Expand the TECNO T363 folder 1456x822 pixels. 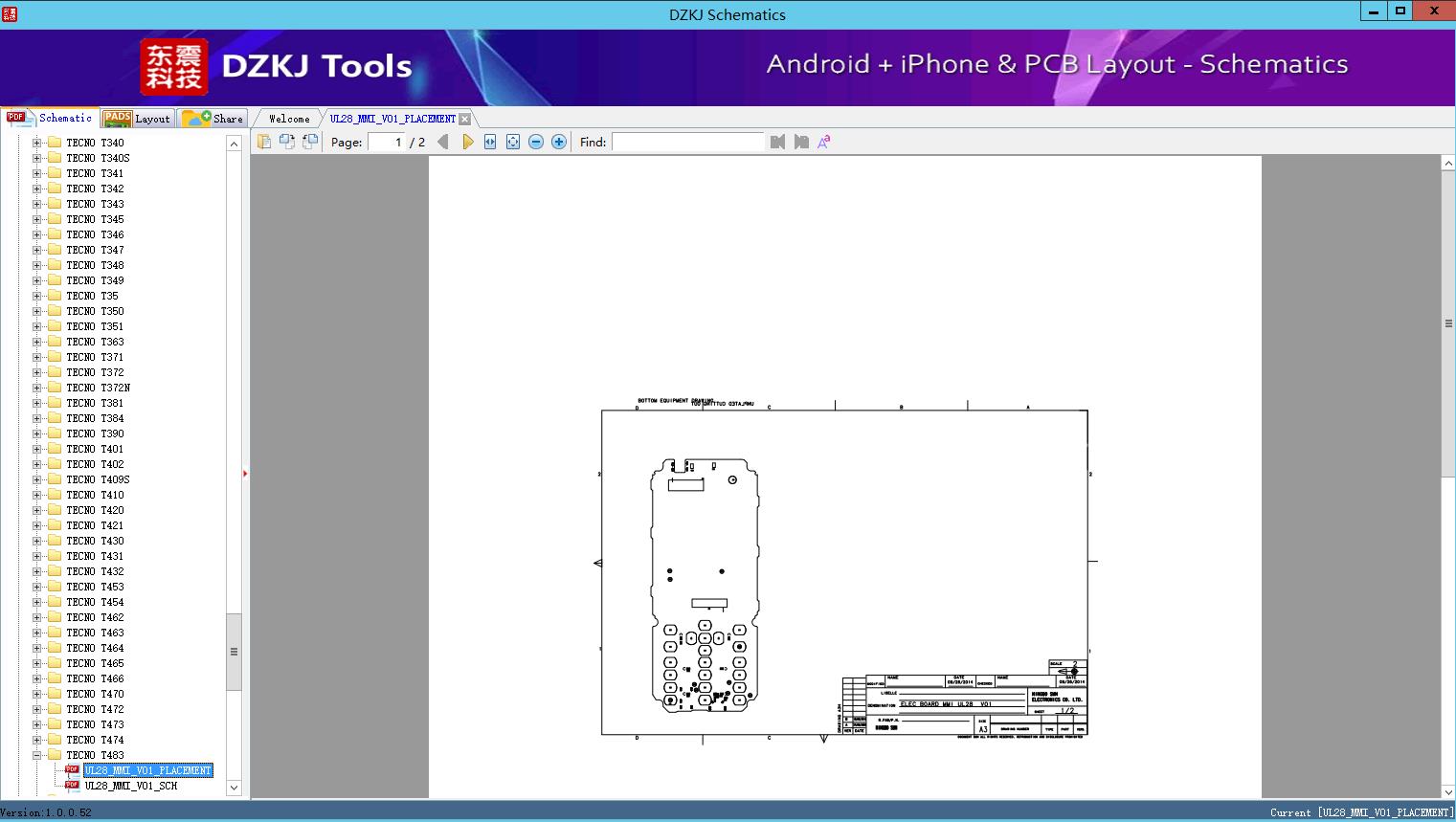coord(37,342)
